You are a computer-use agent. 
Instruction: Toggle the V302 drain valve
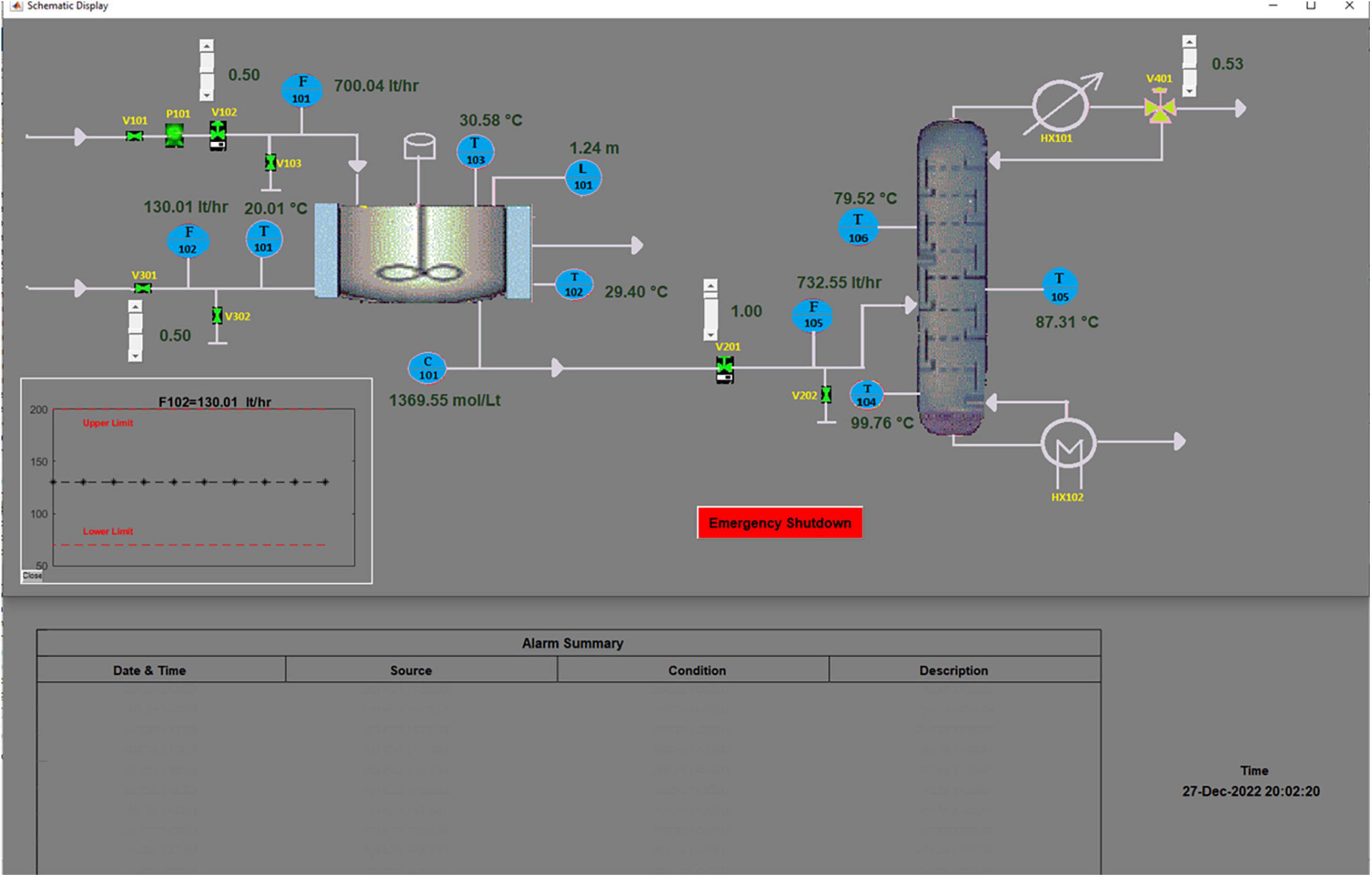[217, 315]
